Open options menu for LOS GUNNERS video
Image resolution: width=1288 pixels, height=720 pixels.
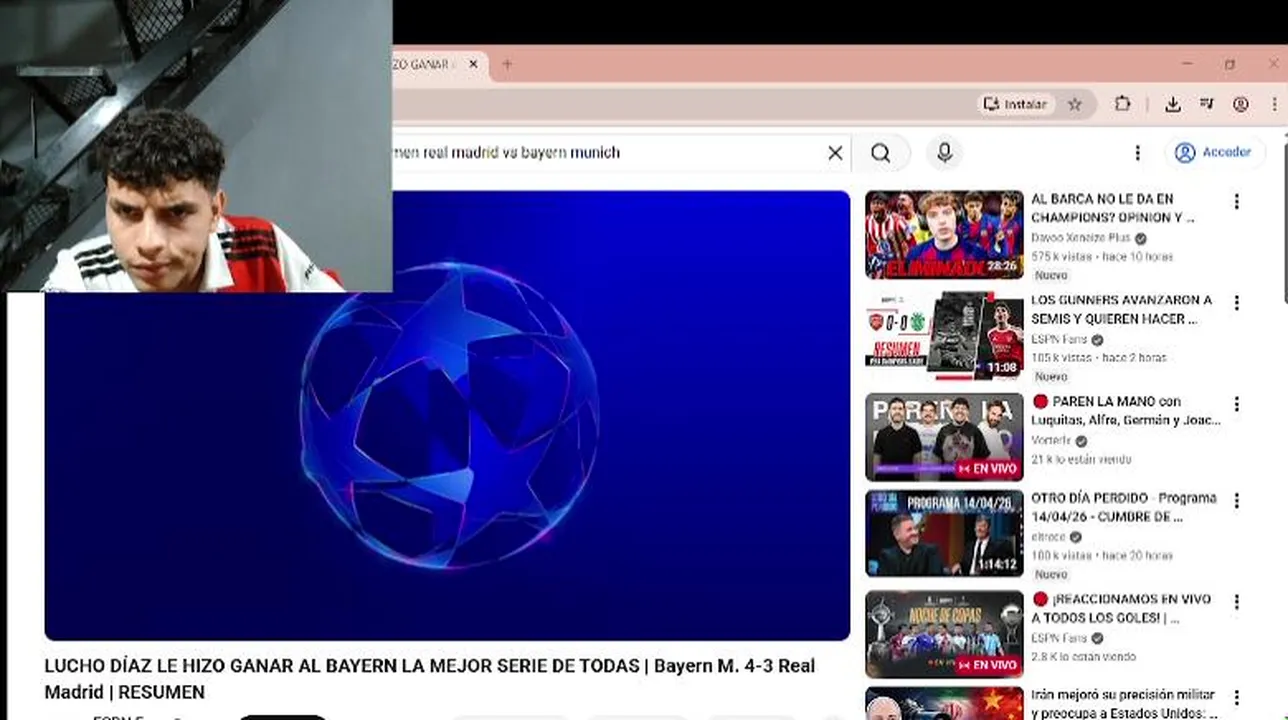point(1237,303)
